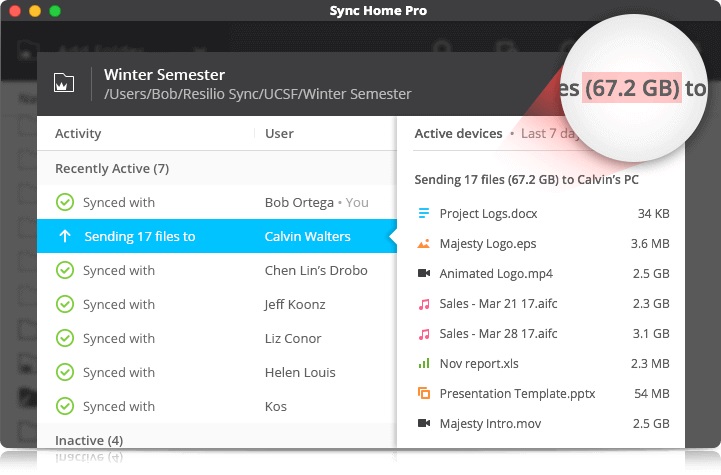Select user Helen Louis
The image size is (721, 475).
[x=300, y=372]
